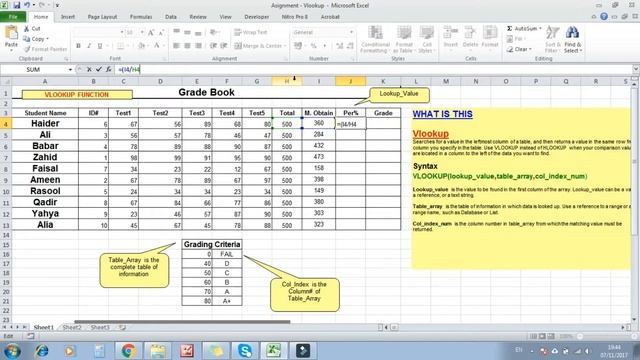Expand the AutoSum dropdown arrow
The height and width of the screenshot is (360, 640).
(x=540, y=29)
